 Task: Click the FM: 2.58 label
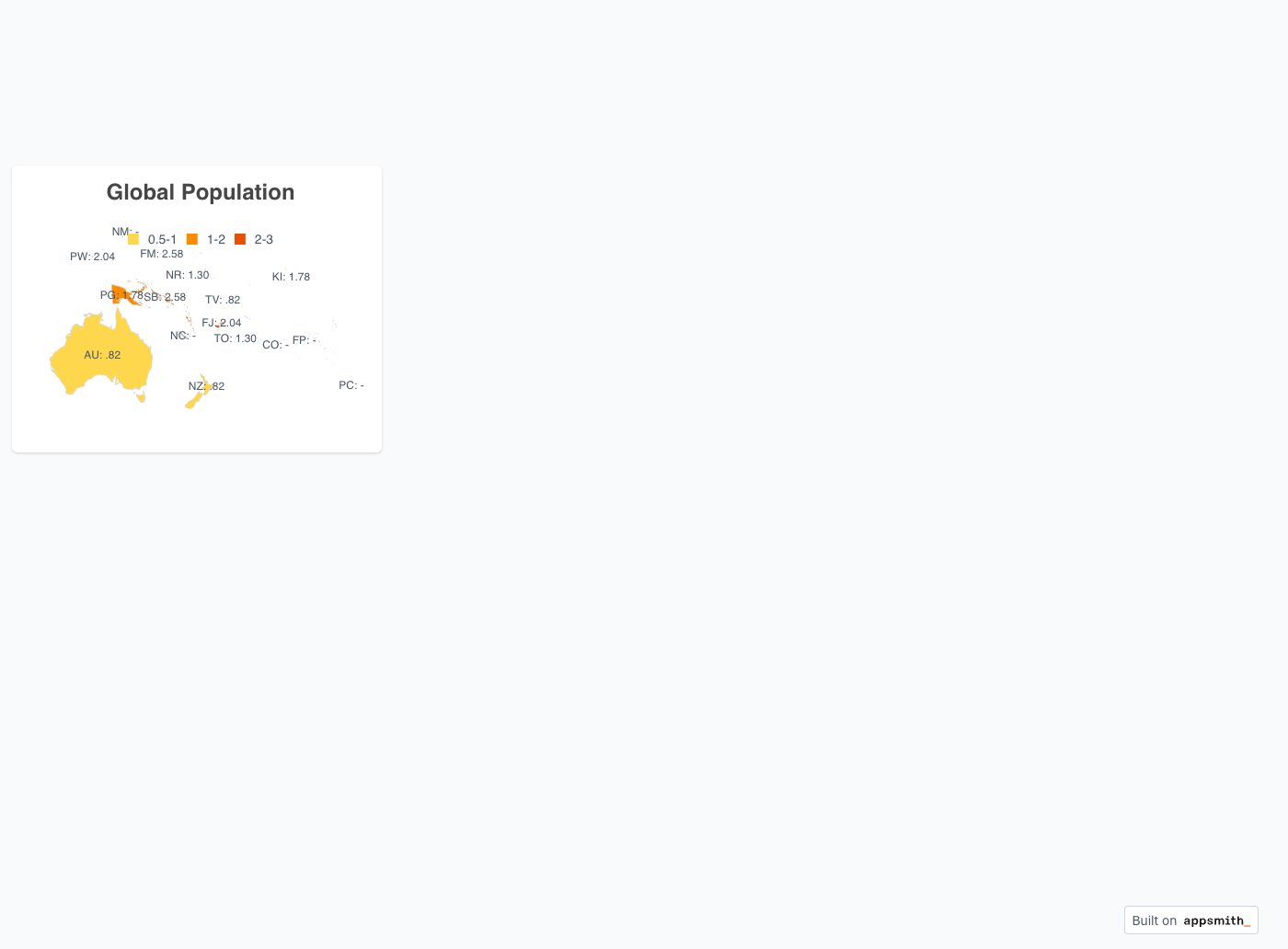coord(162,254)
